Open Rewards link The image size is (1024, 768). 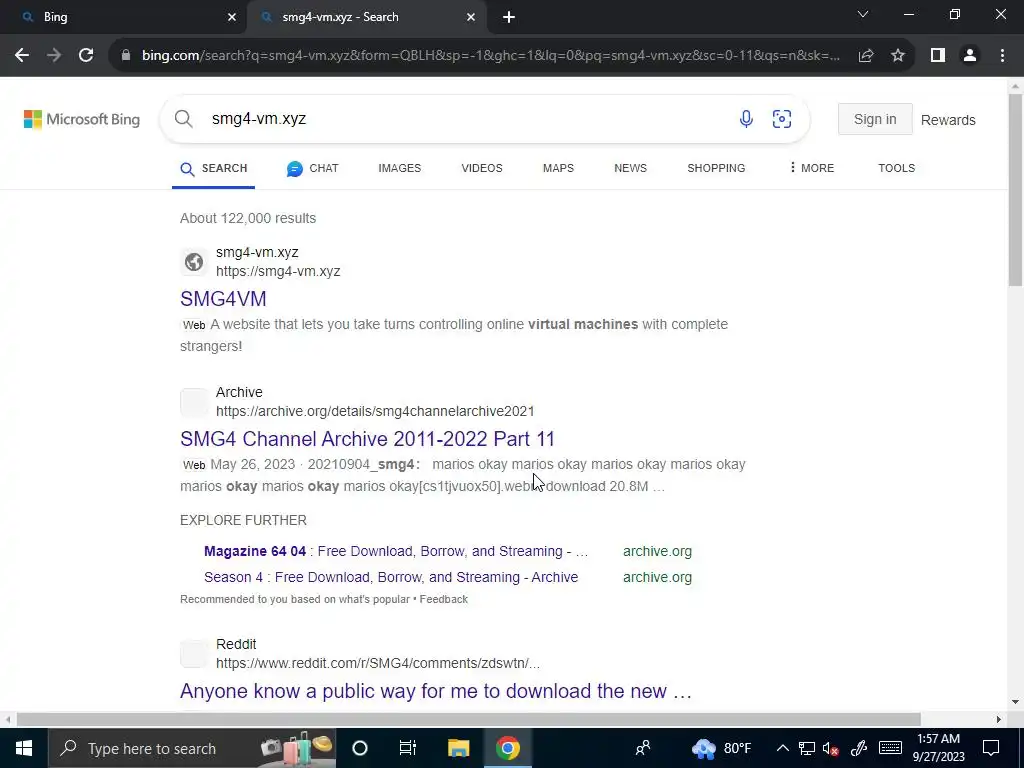click(x=948, y=120)
